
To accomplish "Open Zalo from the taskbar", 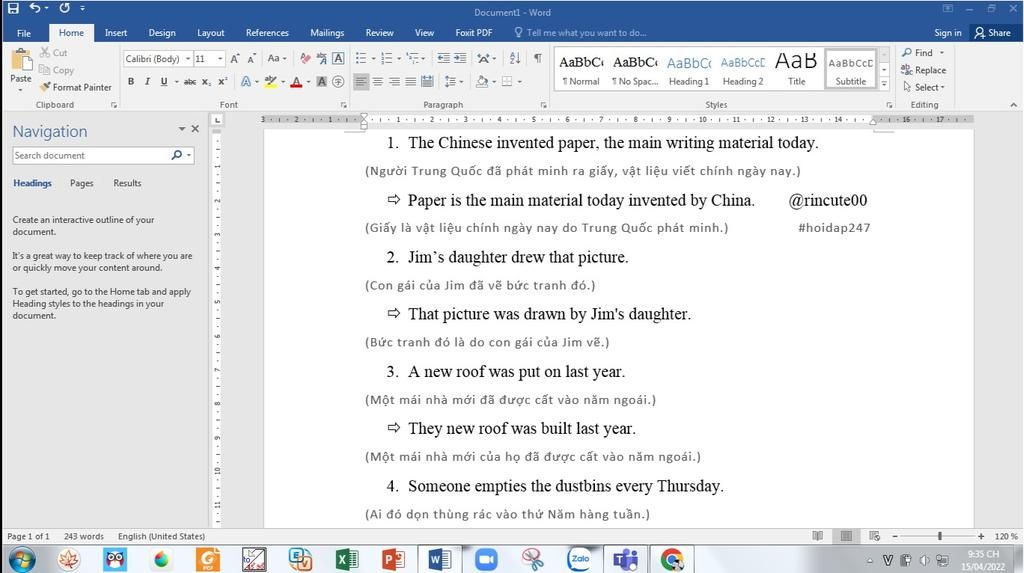I will tap(579, 559).
